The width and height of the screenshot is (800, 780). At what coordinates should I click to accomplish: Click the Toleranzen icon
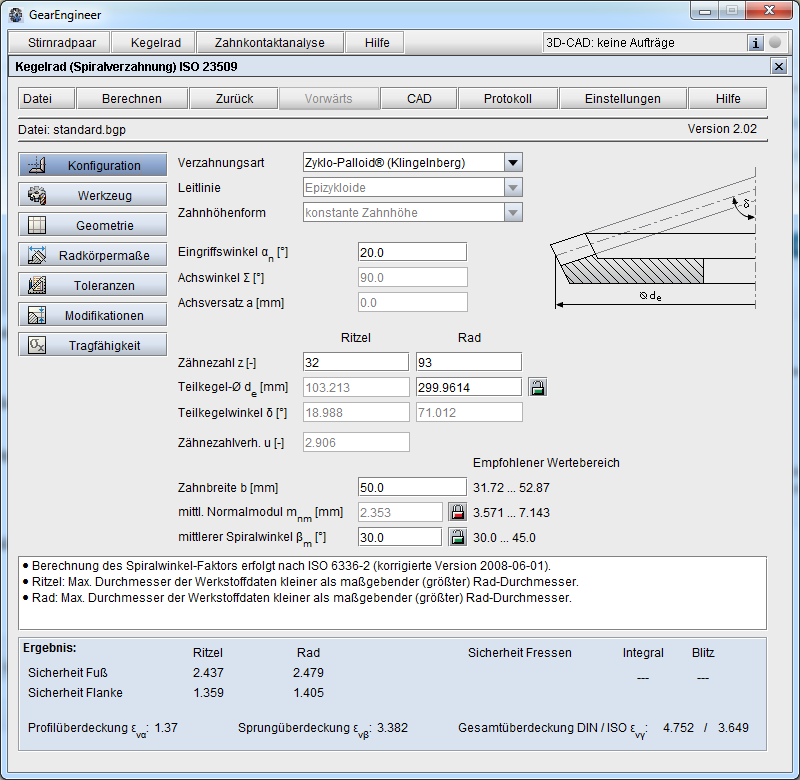point(37,285)
